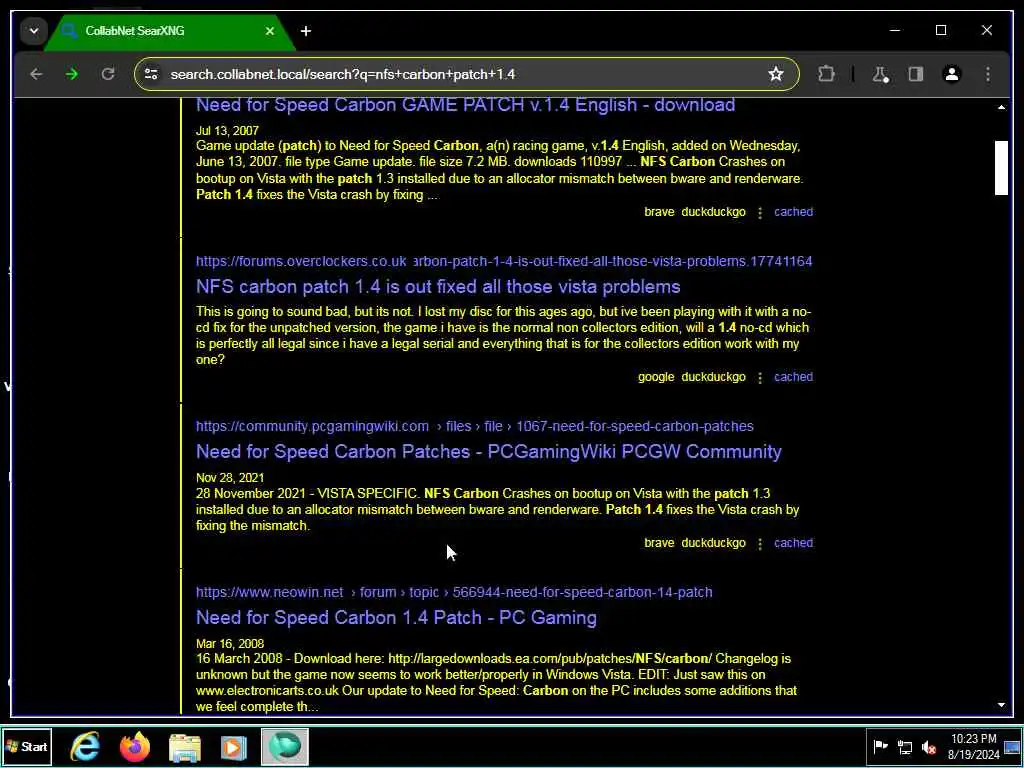Close the CollabNet SearXNG tab
The width and height of the screenshot is (1024, 768).
tap(270, 31)
